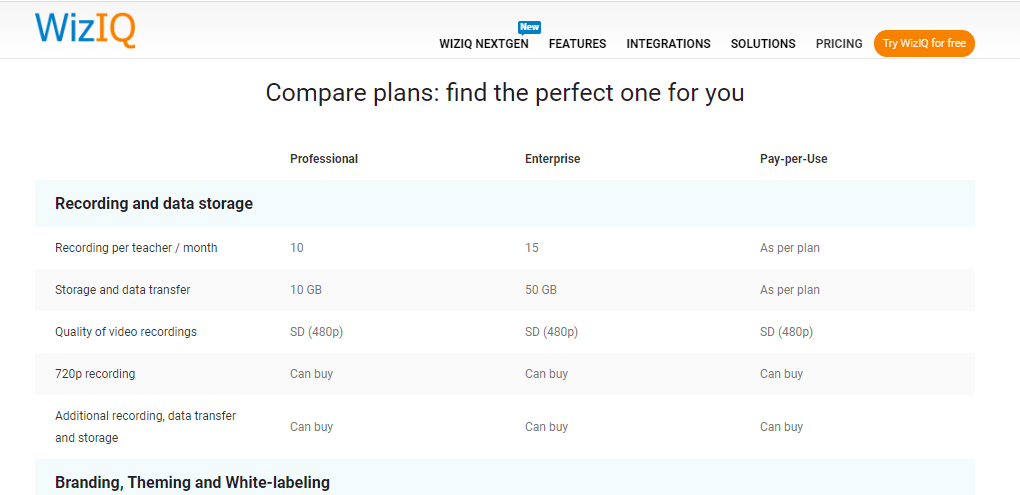Screen dimensions: 1020x495
Task: Open the WIZIQ NEXTGEN menu item
Action: [x=484, y=44]
